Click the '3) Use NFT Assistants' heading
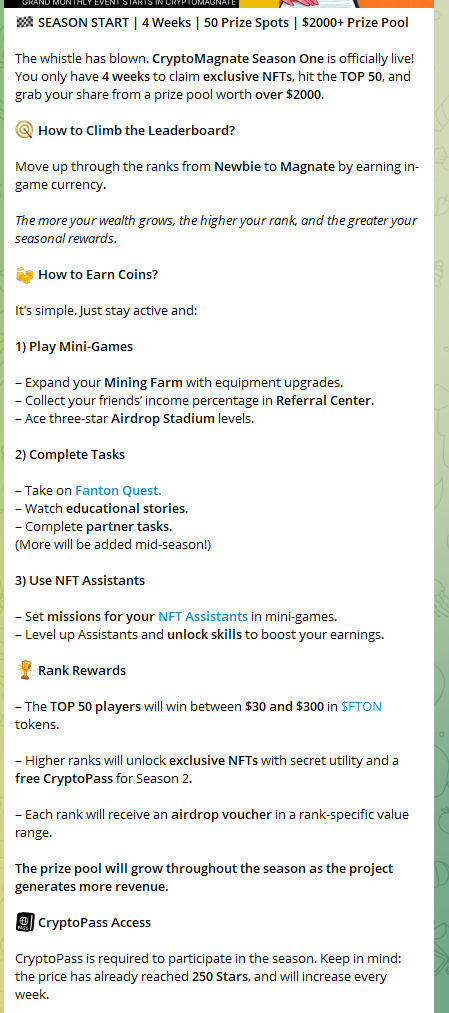The image size is (449, 1013). coord(80,581)
